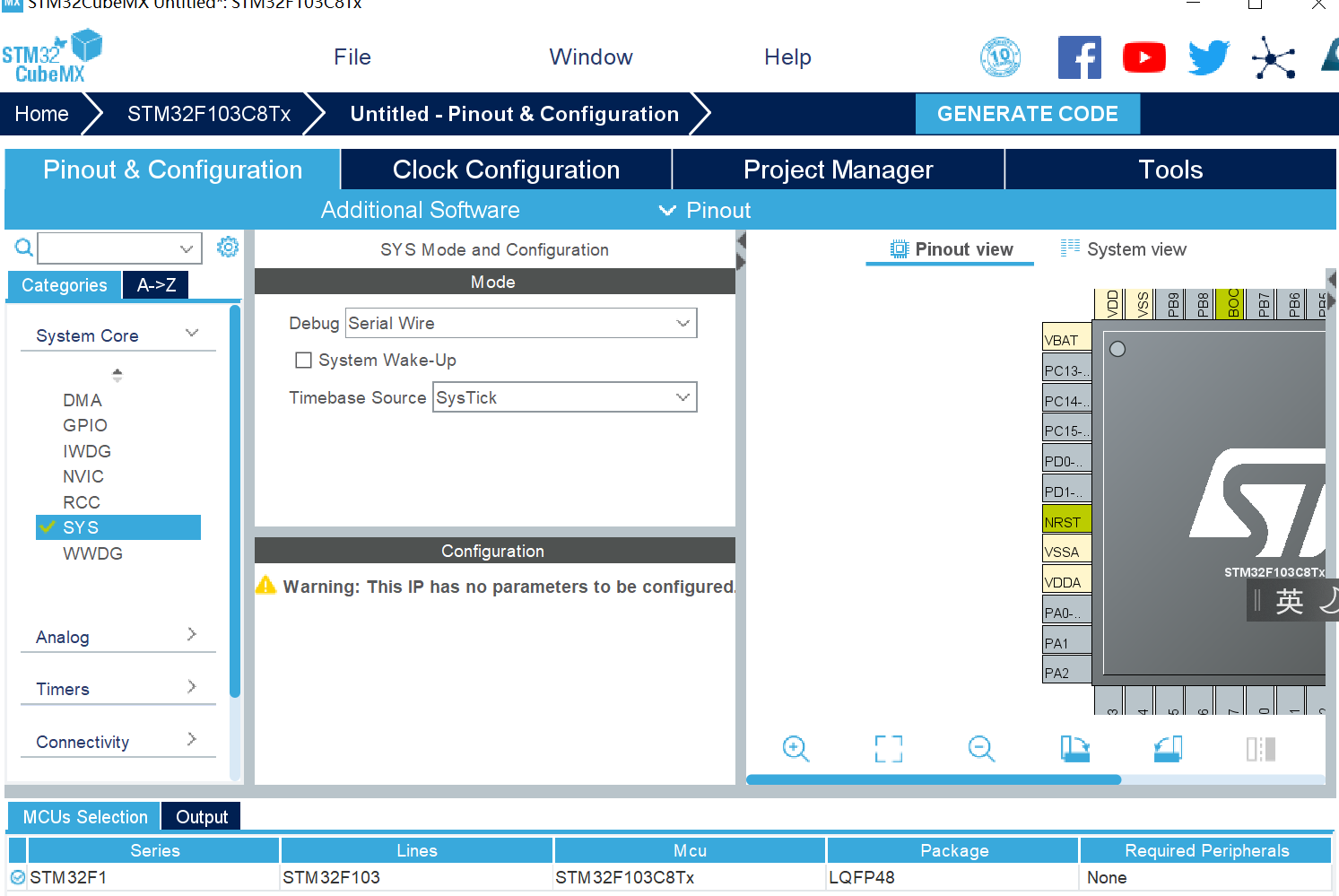The height and width of the screenshot is (896, 1339).
Task: Select DMA in System Core
Action: (83, 400)
